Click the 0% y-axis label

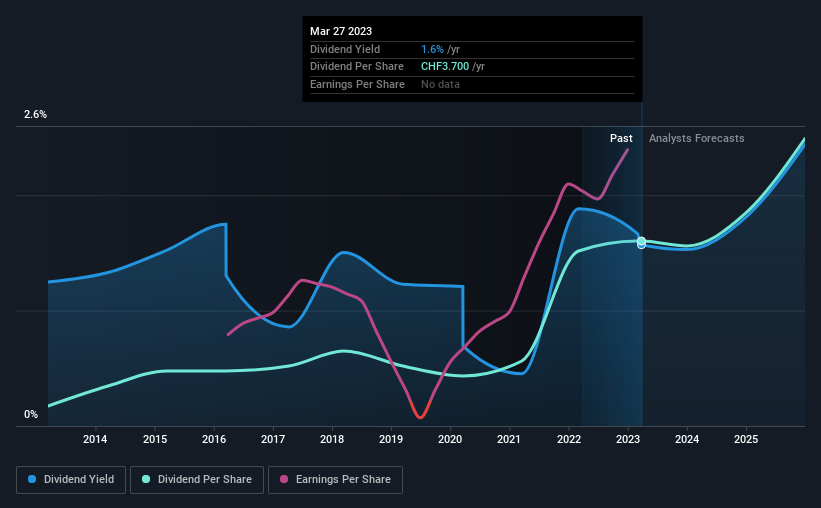click(31, 414)
